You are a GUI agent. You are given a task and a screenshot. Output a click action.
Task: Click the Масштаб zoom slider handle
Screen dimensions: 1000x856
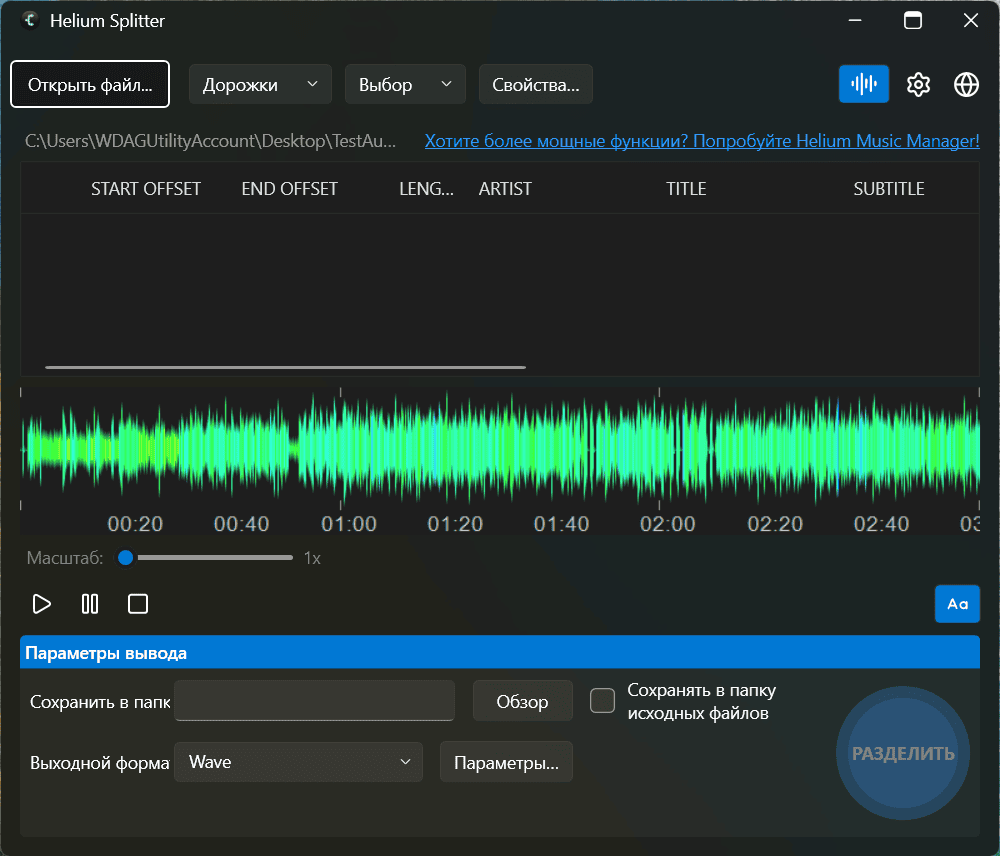(x=126, y=557)
